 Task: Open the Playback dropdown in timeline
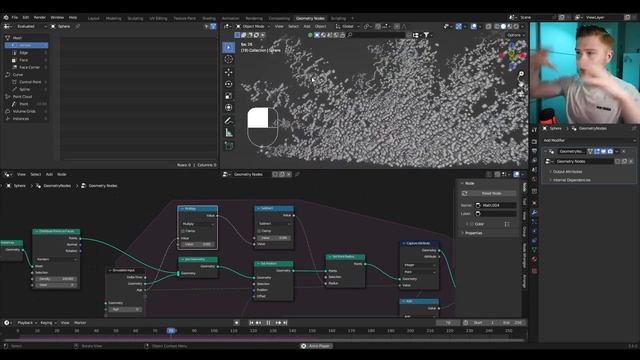(27, 323)
